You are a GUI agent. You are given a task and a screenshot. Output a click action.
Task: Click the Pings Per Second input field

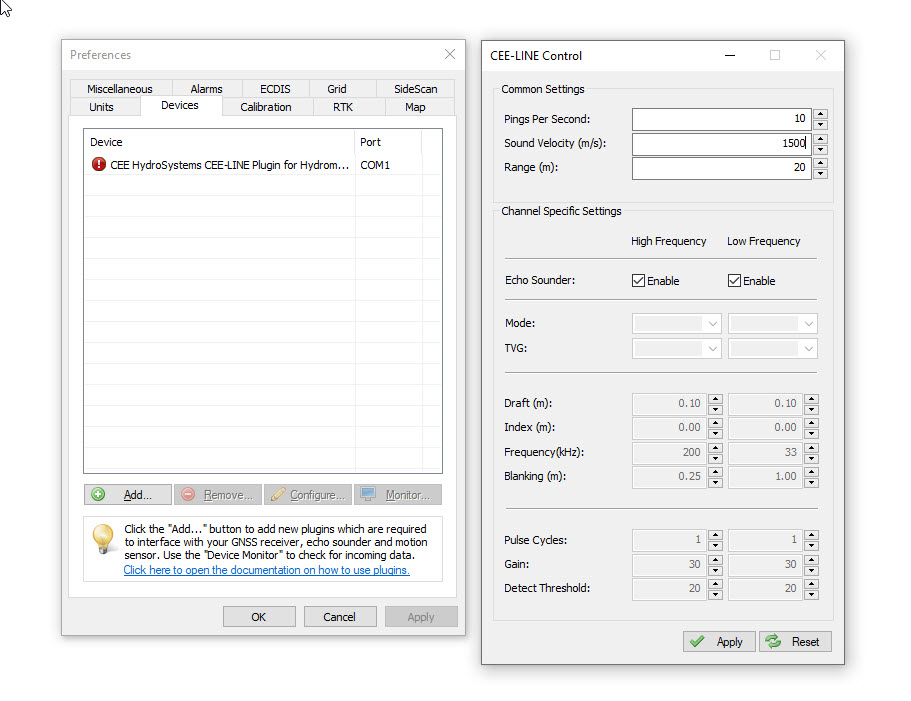[x=722, y=119]
